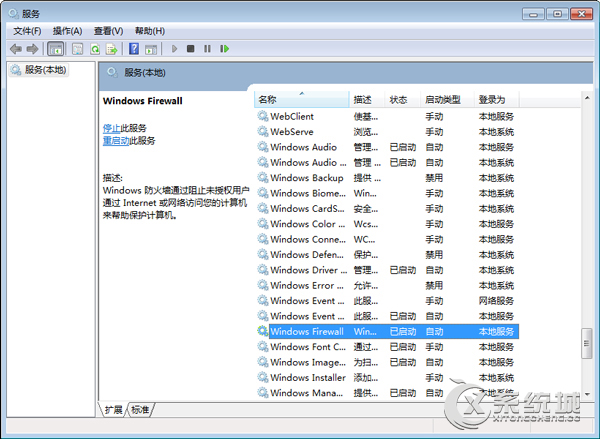This screenshot has height=439, width=600.
Task: Click 禁用 startup type of Windows Backup
Action: [x=434, y=178]
